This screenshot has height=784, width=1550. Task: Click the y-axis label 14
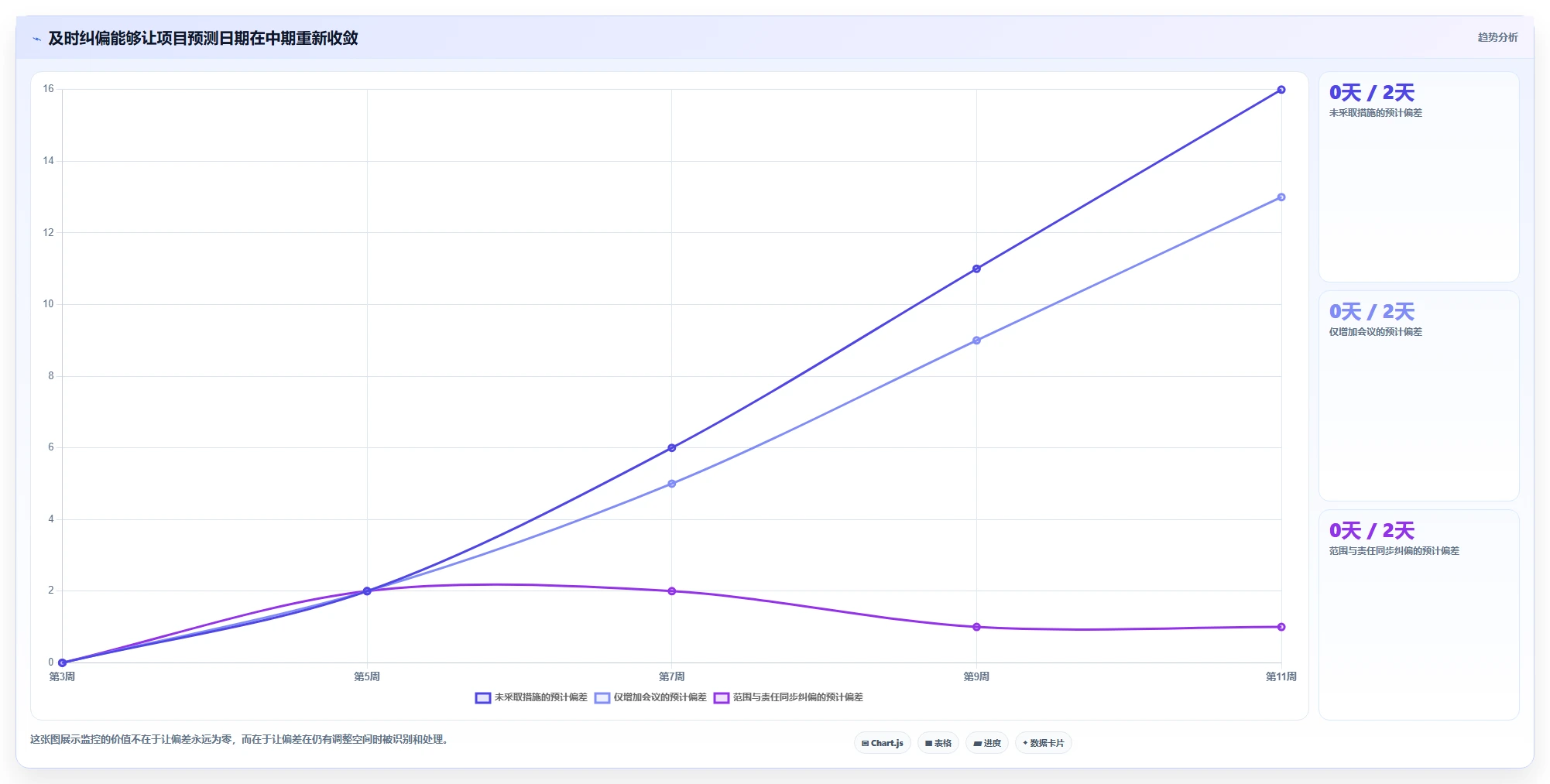49,161
